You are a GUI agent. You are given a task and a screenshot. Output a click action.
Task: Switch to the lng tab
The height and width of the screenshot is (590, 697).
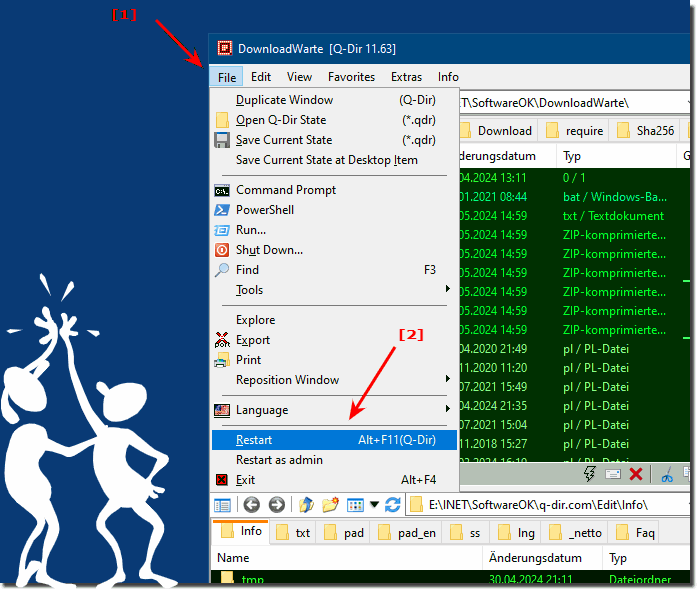(516, 533)
